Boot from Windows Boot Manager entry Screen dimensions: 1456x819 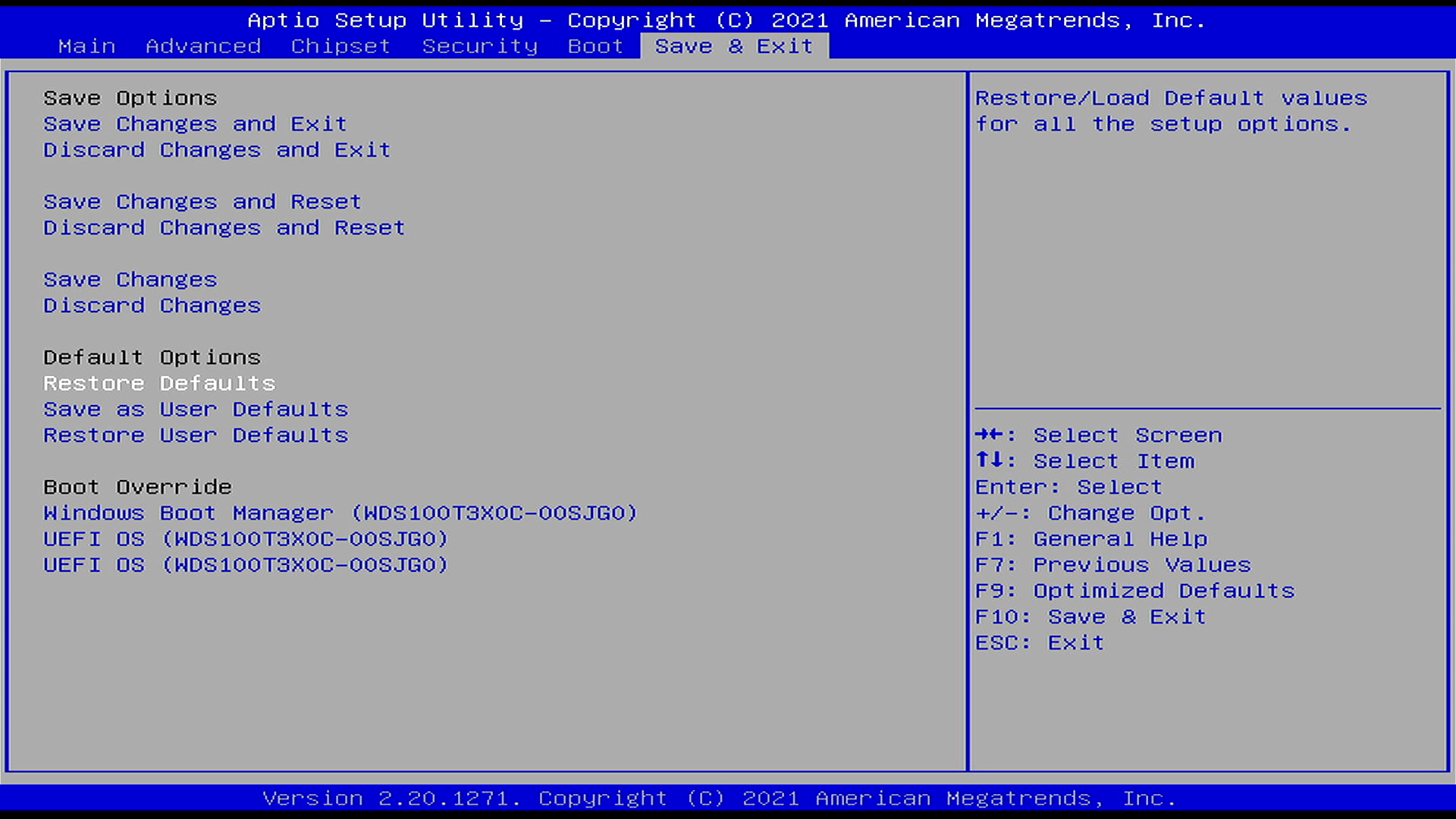[x=340, y=513]
